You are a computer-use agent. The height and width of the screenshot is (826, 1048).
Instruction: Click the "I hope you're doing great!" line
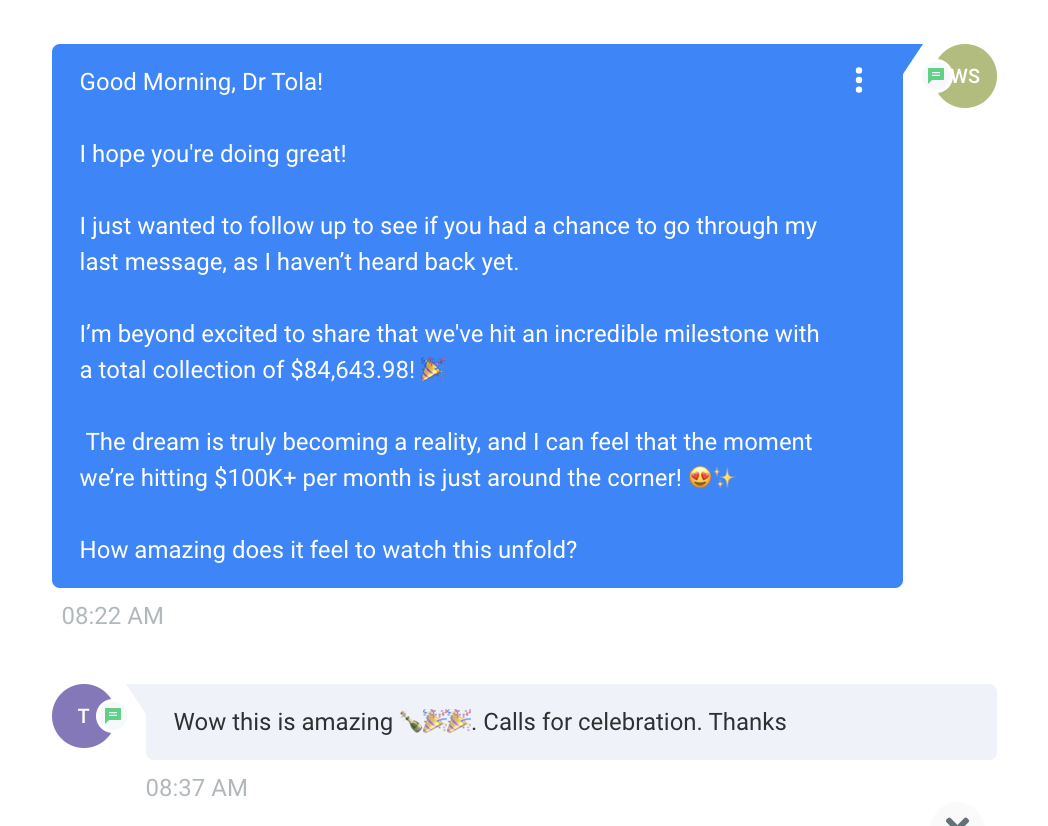[213, 154]
